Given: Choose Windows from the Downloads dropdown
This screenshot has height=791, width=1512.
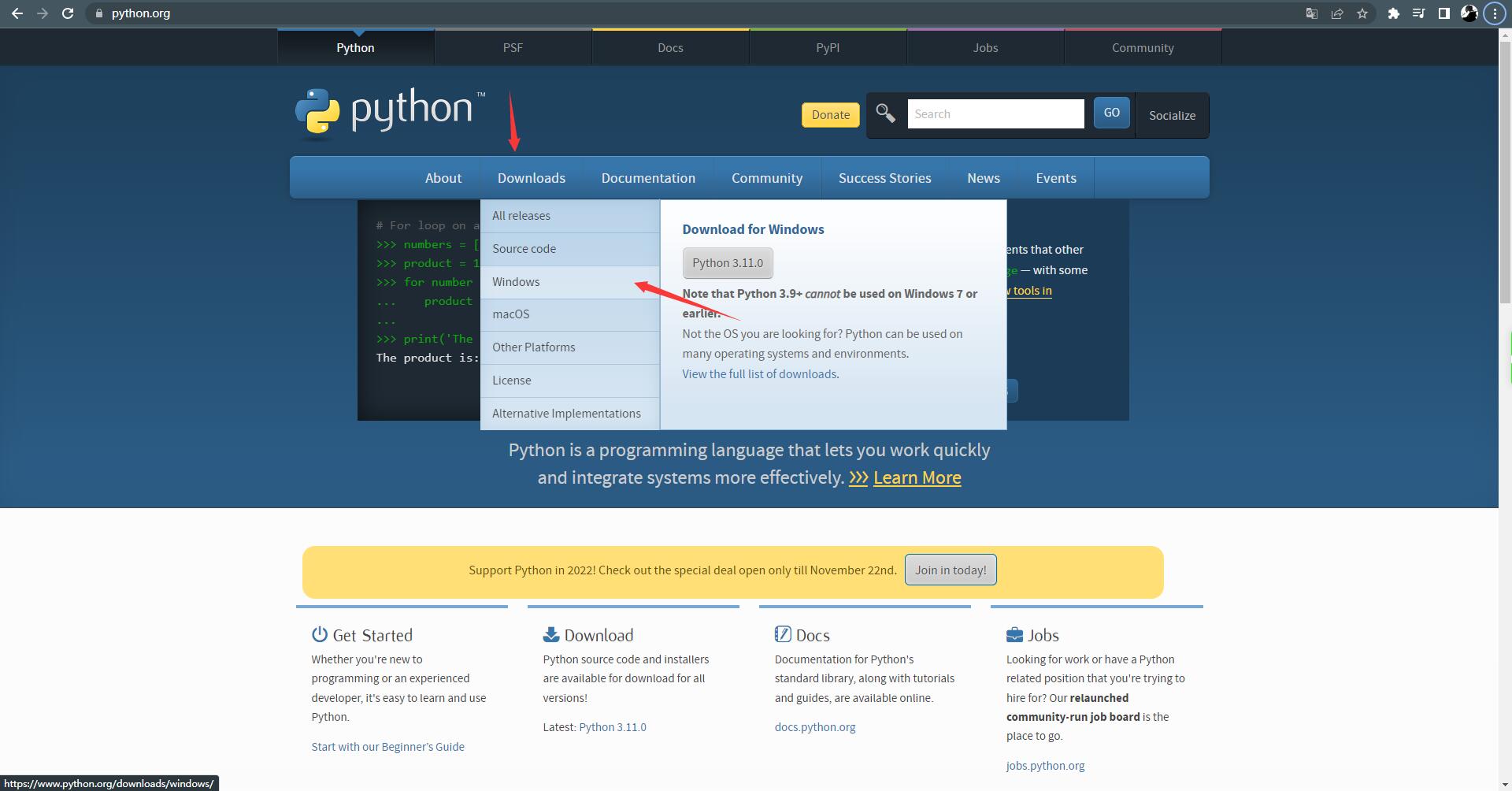Looking at the screenshot, I should 570,282.
